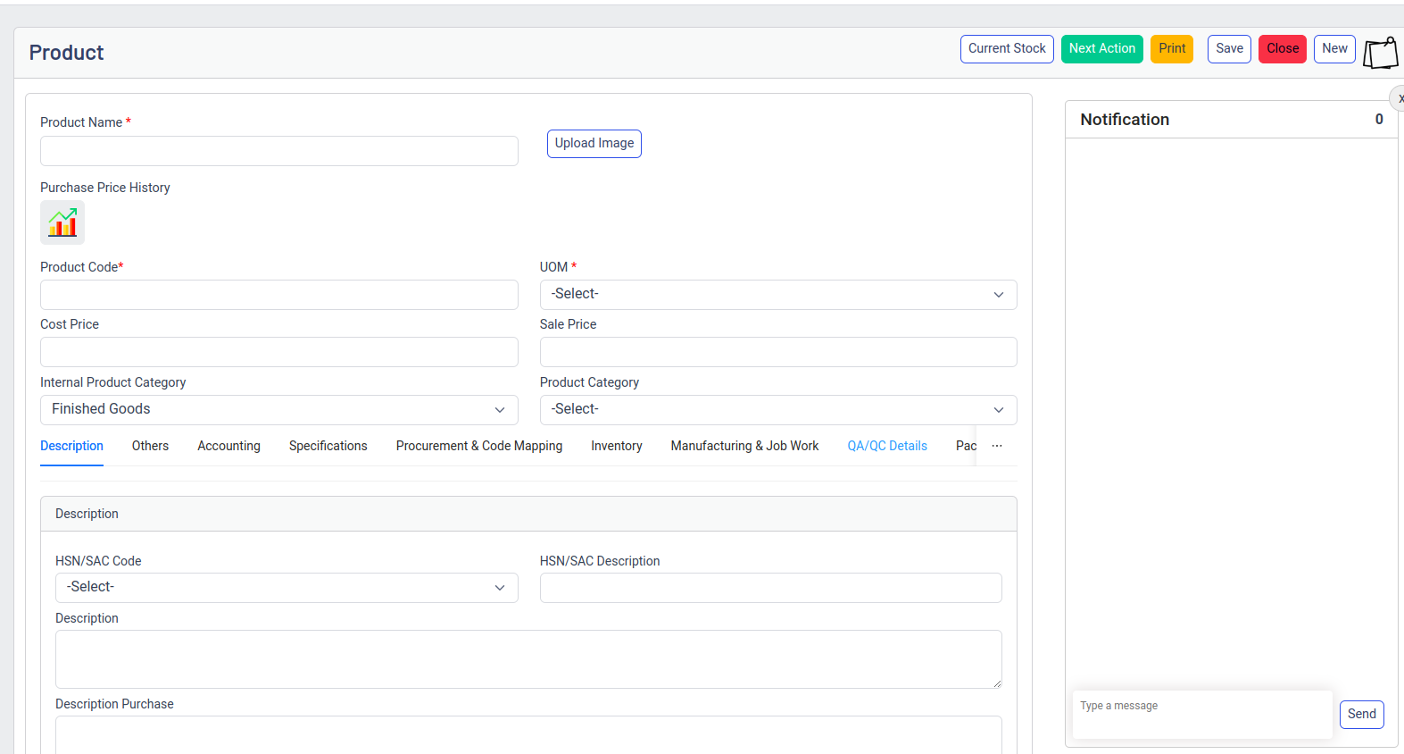
Task: Switch to the Accounting tab
Action: 229,446
